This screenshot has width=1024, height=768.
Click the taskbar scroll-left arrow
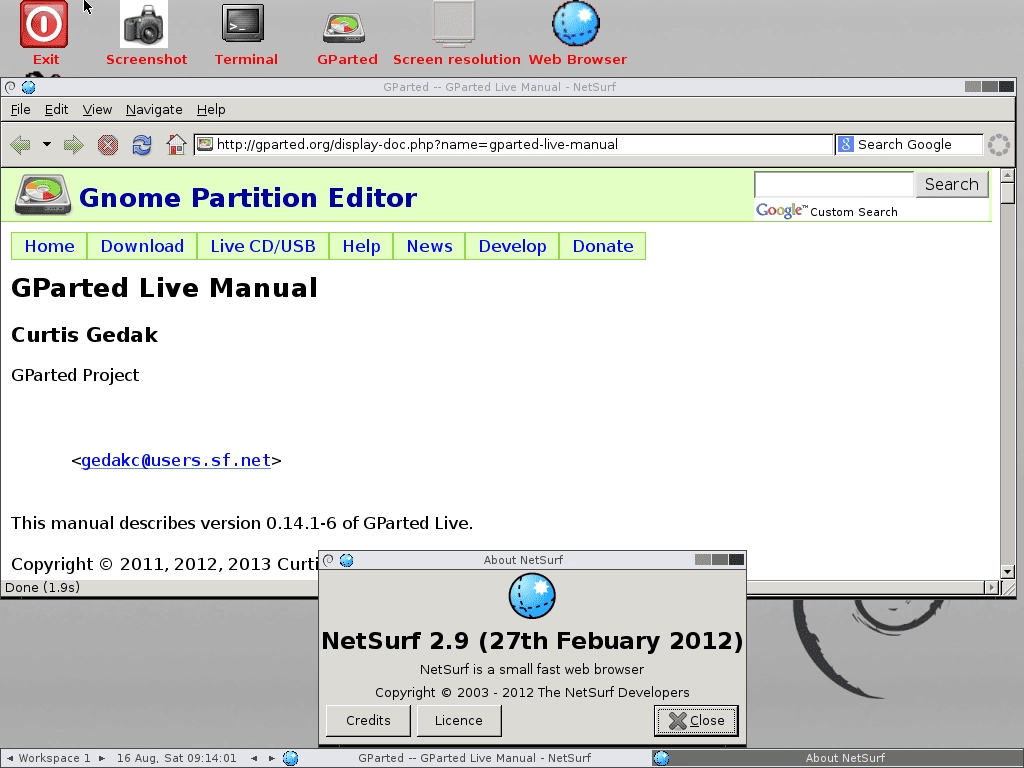click(x=253, y=758)
